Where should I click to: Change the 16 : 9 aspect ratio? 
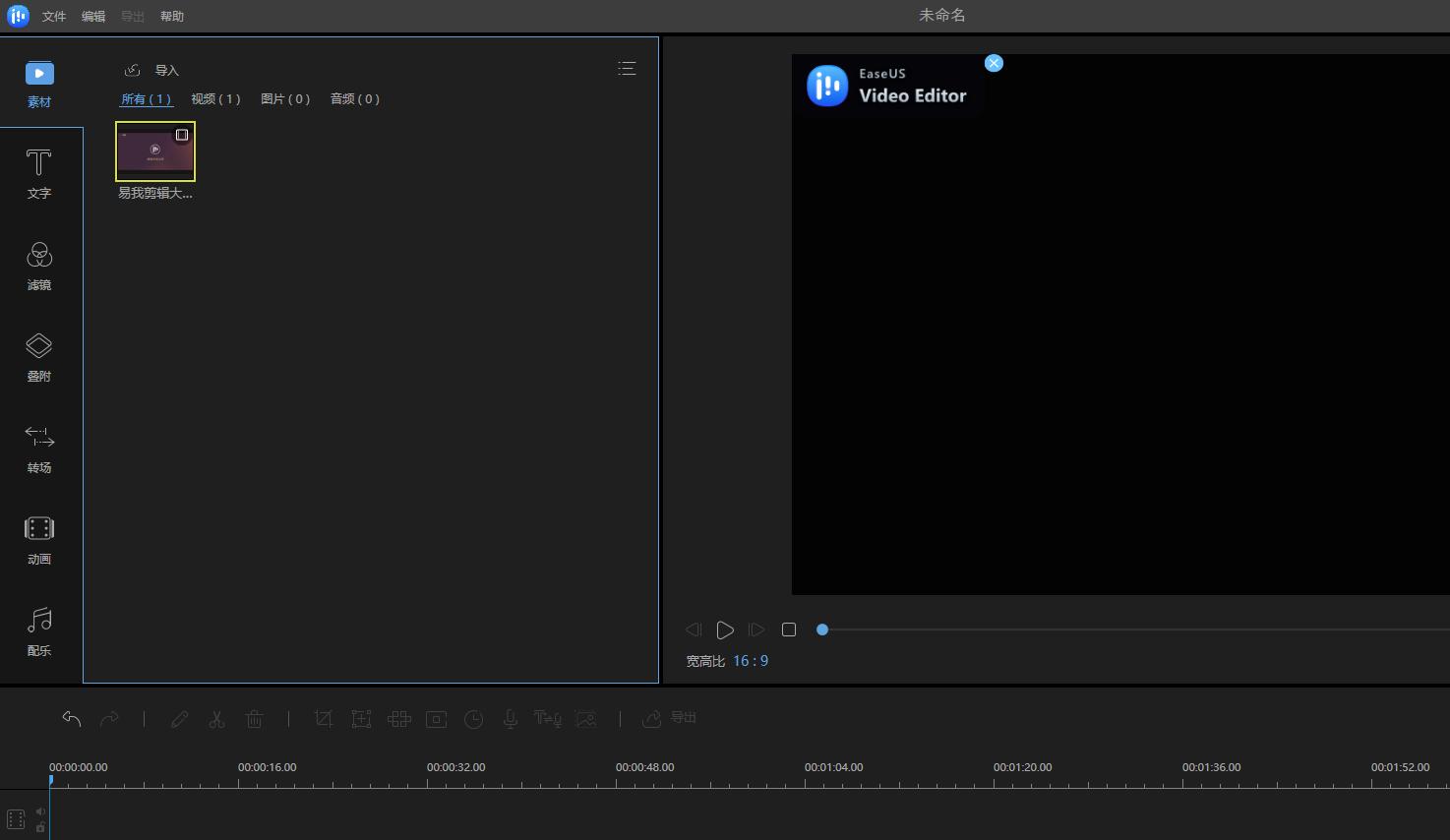pyautogui.click(x=751, y=661)
